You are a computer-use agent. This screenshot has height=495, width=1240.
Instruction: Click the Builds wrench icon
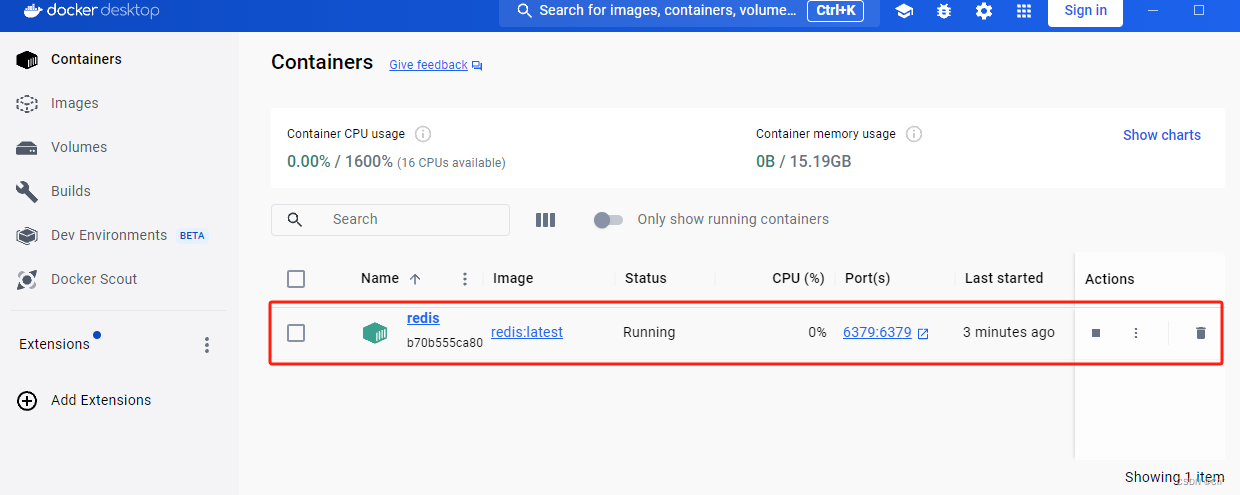pyautogui.click(x=27, y=191)
